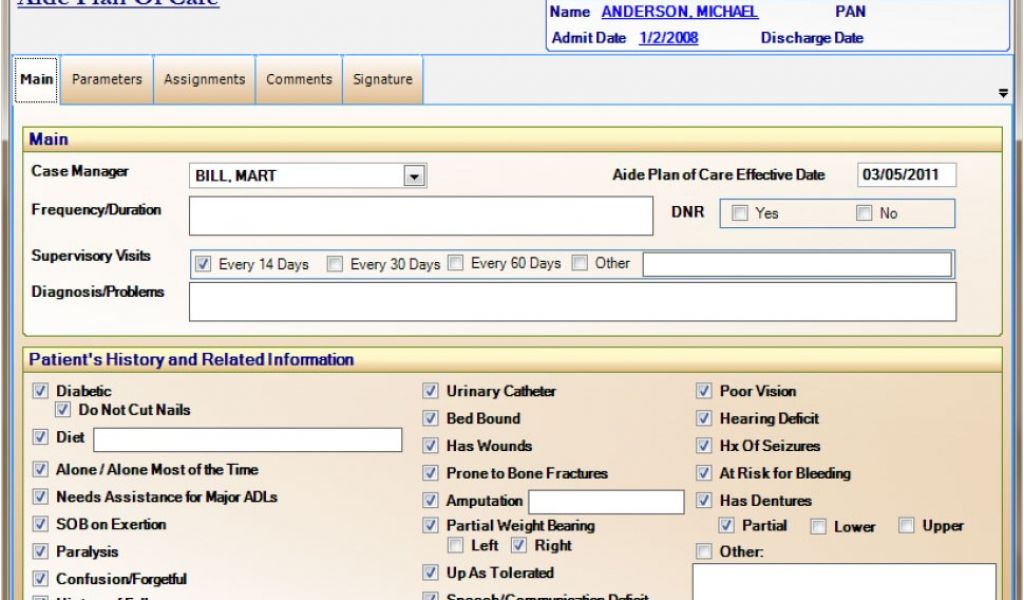1024x600 pixels.
Task: Click the Frequency/Duration text field
Action: click(x=420, y=216)
